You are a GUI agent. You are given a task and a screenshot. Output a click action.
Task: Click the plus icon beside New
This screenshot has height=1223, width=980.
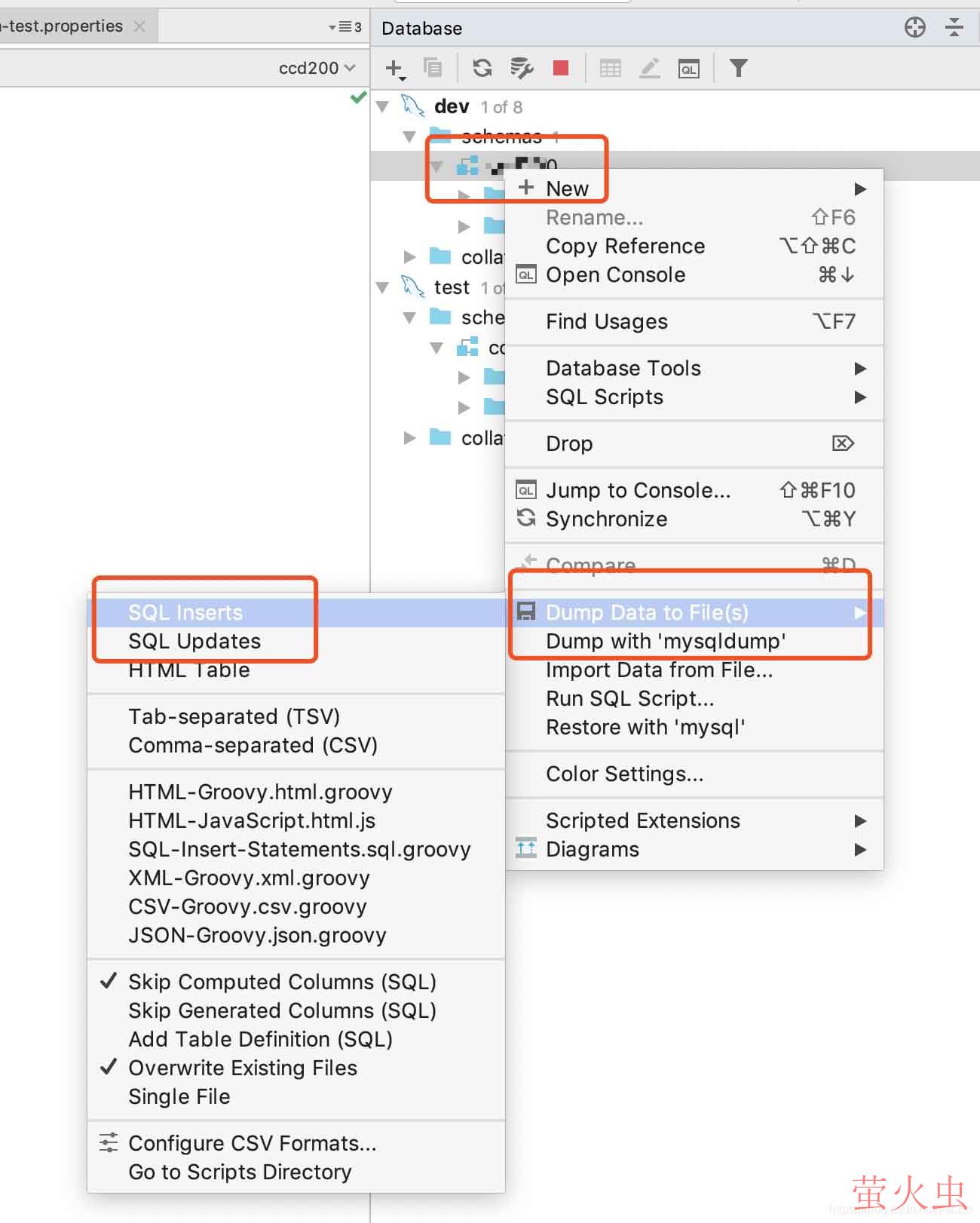(526, 188)
